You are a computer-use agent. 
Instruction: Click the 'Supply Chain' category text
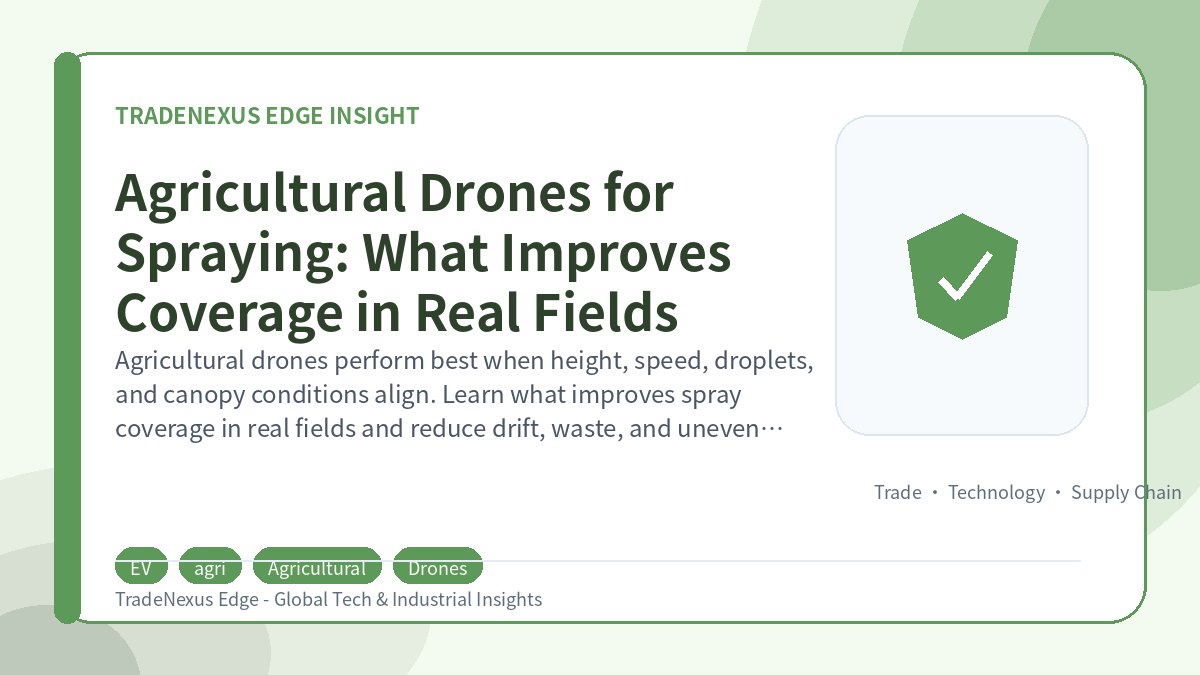[x=1126, y=492]
